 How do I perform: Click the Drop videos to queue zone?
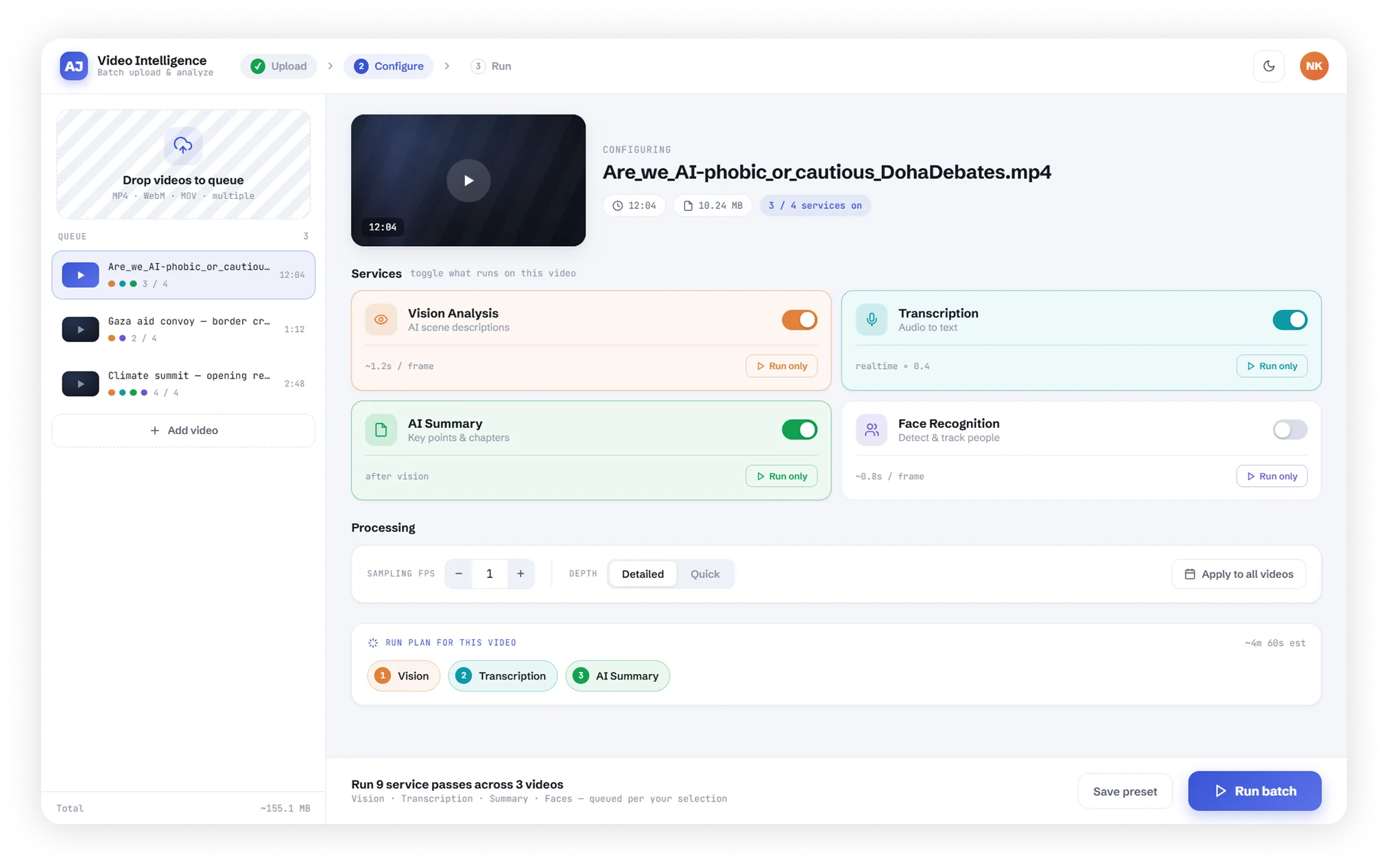[x=183, y=165]
